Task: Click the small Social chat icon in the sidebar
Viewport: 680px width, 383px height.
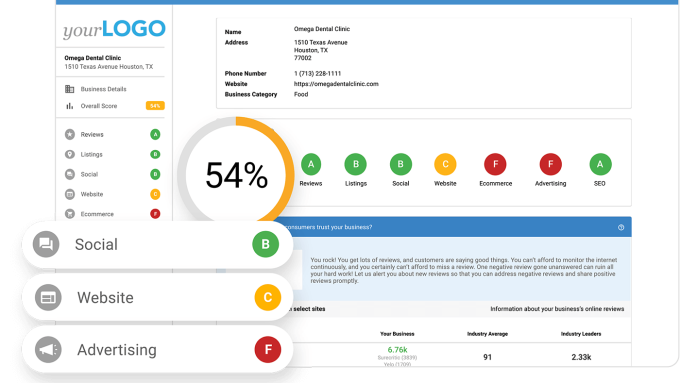Action: tap(70, 174)
